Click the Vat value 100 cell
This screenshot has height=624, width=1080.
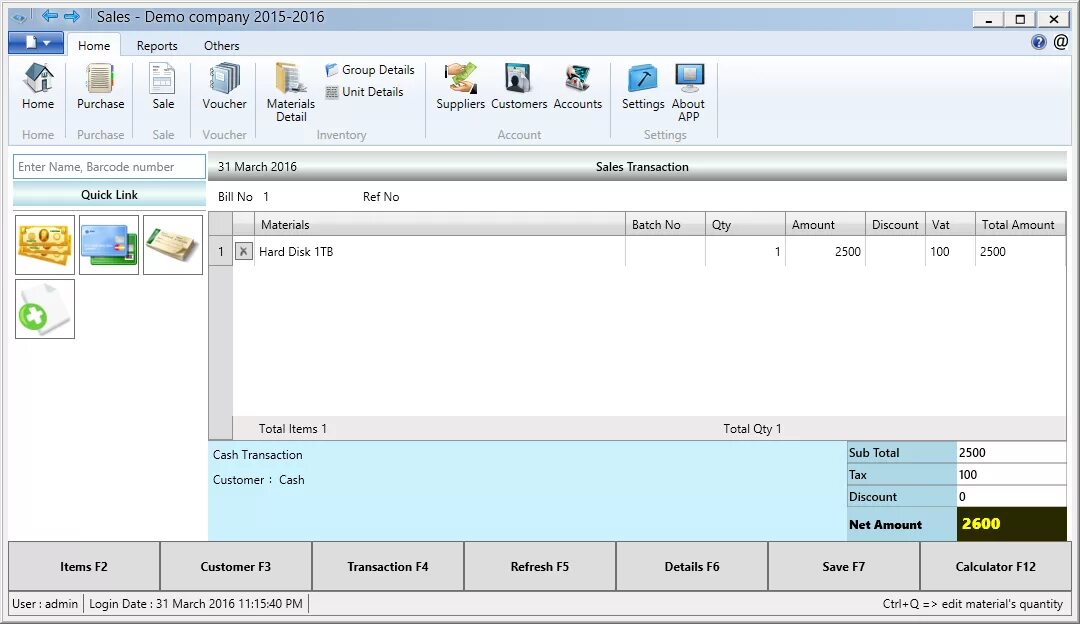[950, 251]
